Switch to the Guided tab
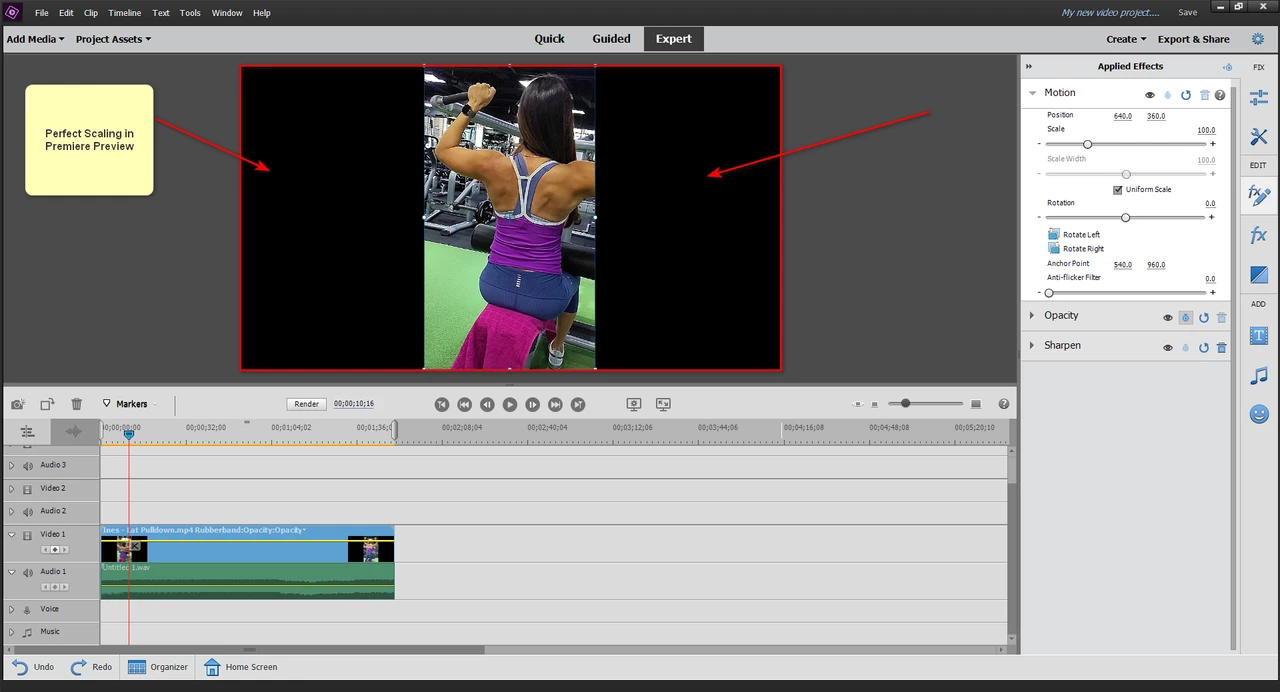 pos(611,39)
